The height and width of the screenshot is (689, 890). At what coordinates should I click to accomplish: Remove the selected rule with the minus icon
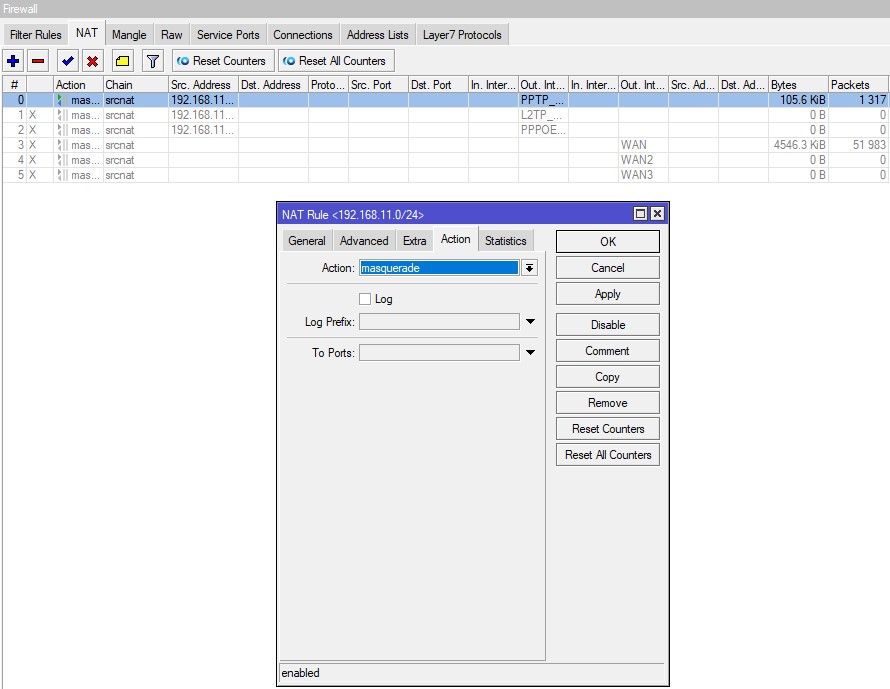click(38, 61)
